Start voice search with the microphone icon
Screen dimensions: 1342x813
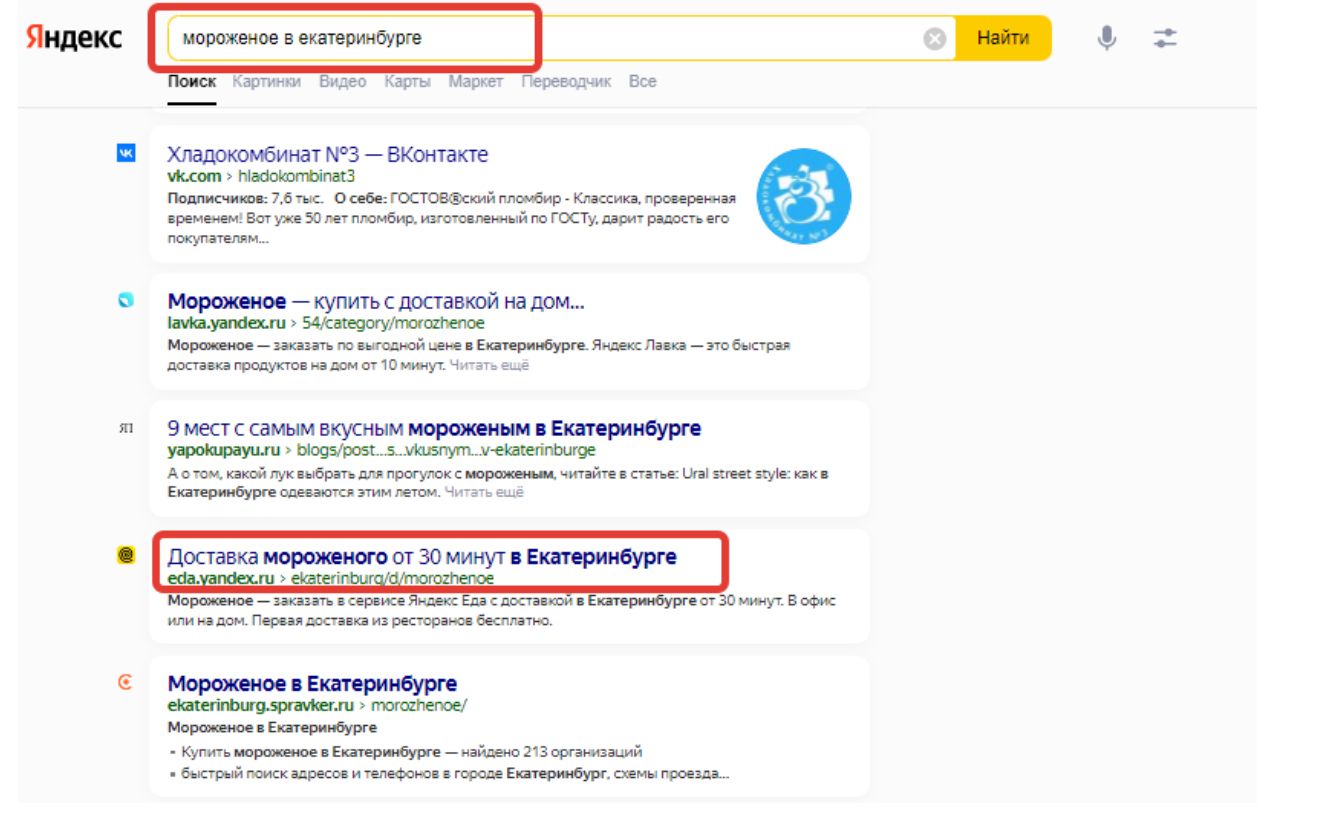point(1106,39)
